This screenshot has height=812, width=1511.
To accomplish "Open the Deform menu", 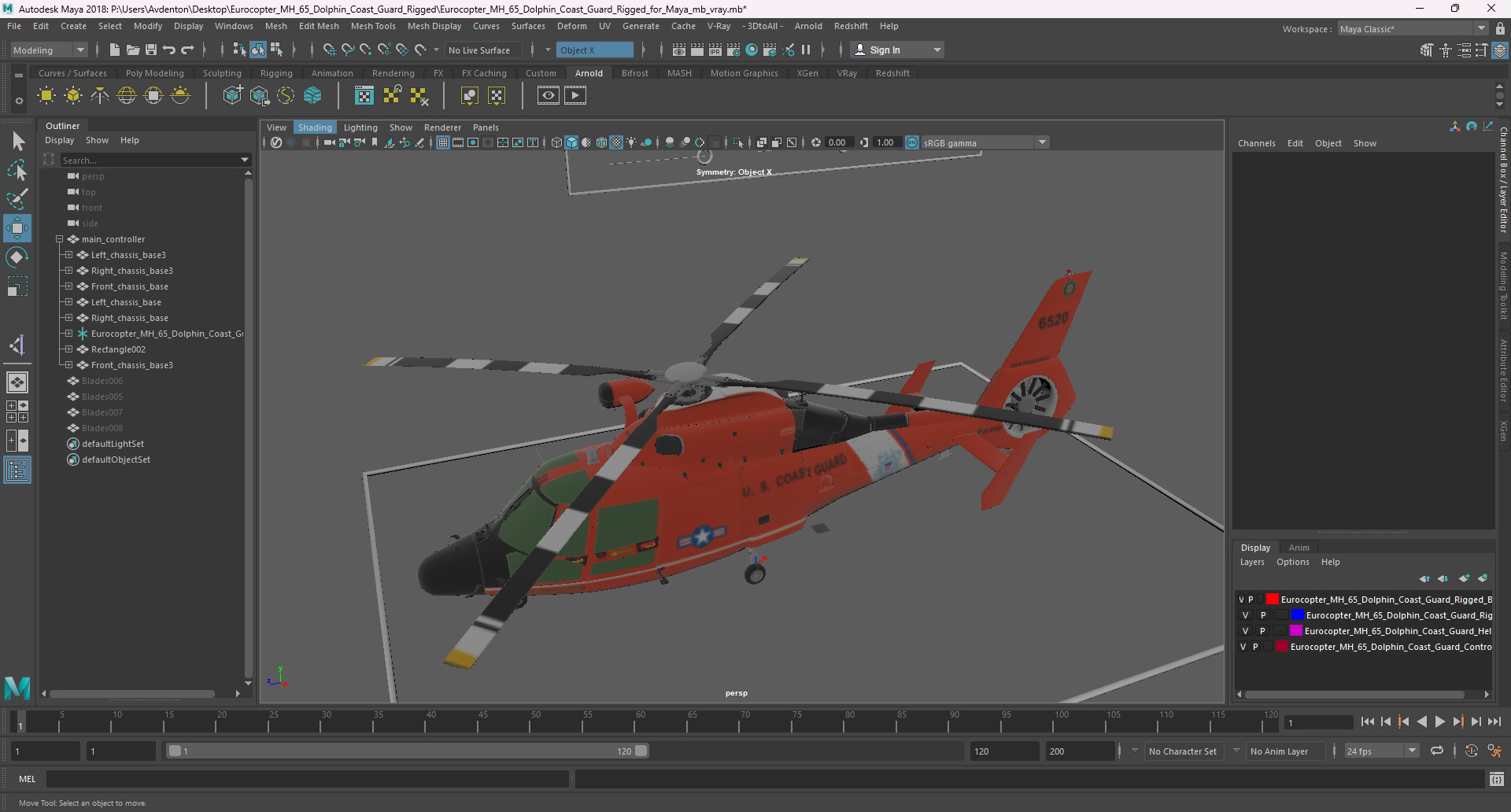I will (572, 26).
